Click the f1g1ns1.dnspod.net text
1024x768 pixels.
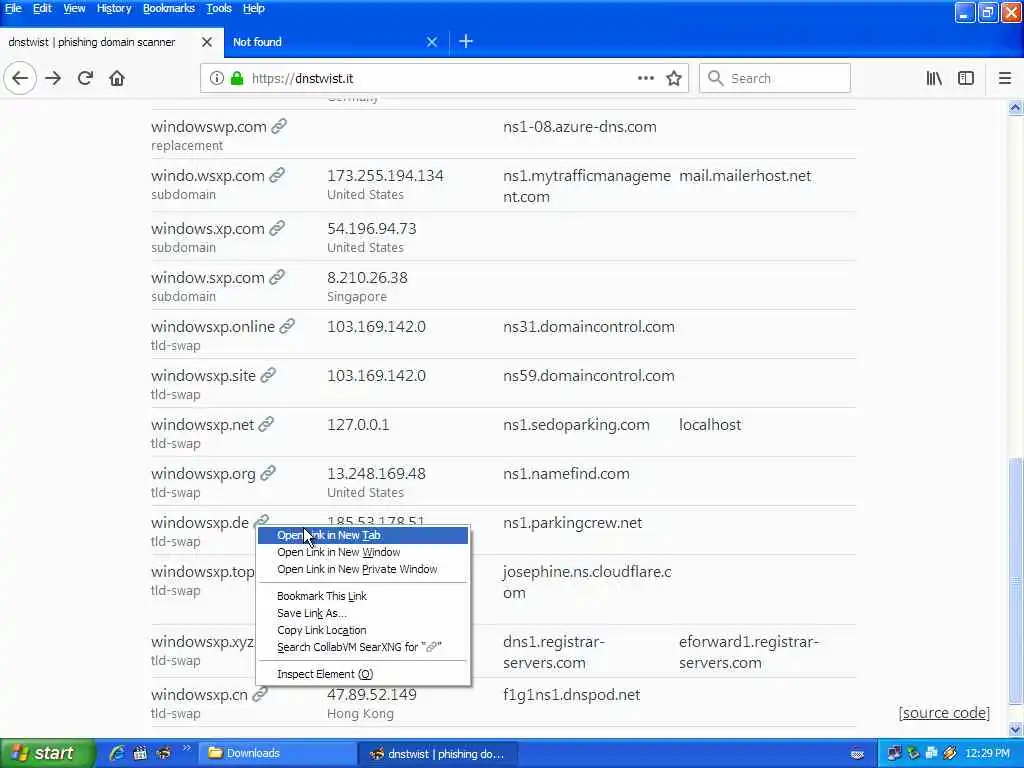[571, 695]
